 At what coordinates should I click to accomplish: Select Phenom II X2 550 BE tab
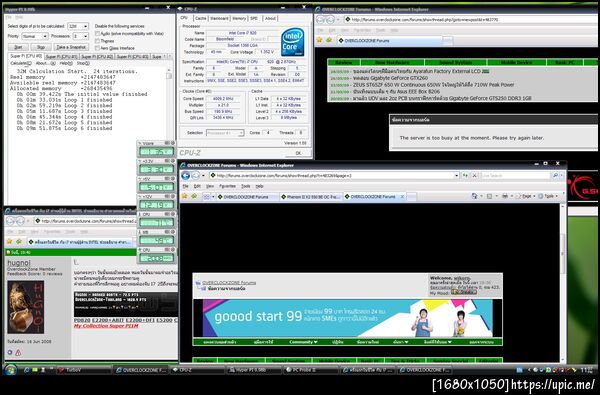(310, 197)
